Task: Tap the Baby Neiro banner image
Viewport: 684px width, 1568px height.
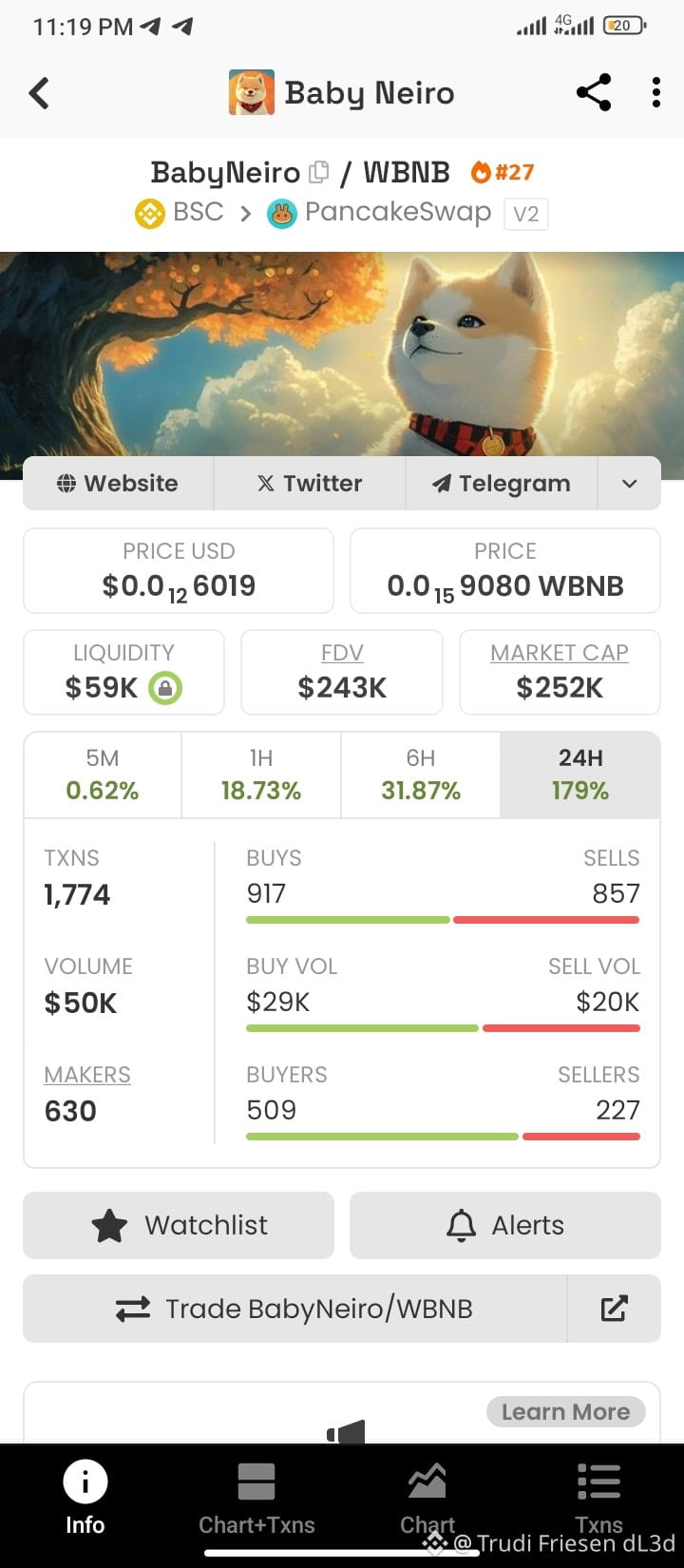Action: (x=342, y=366)
